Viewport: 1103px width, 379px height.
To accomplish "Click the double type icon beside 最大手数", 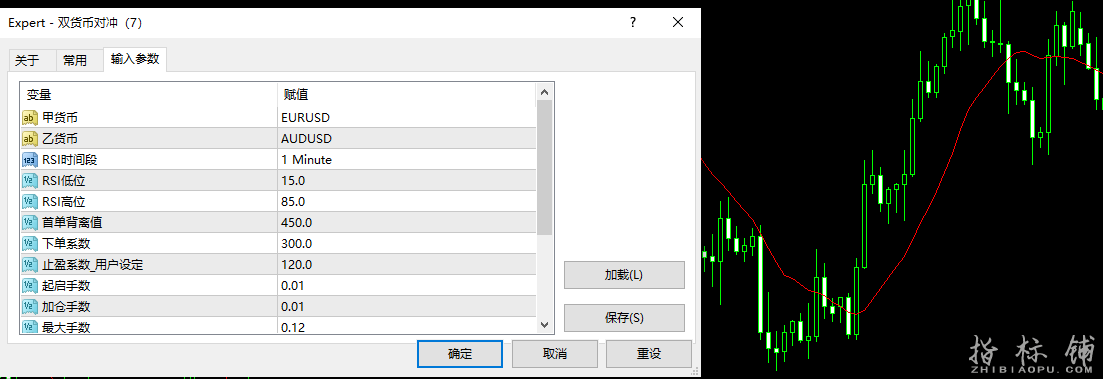I will 30,327.
